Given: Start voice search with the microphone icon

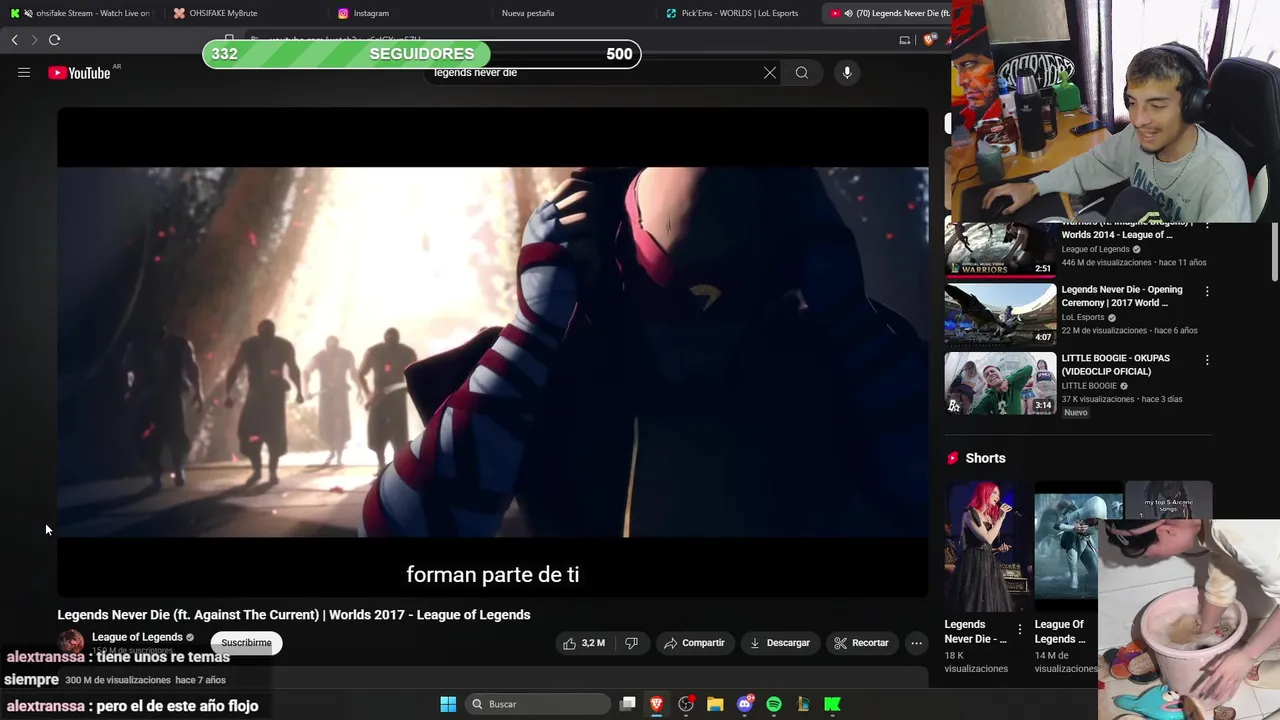Looking at the screenshot, I should pyautogui.click(x=847, y=72).
